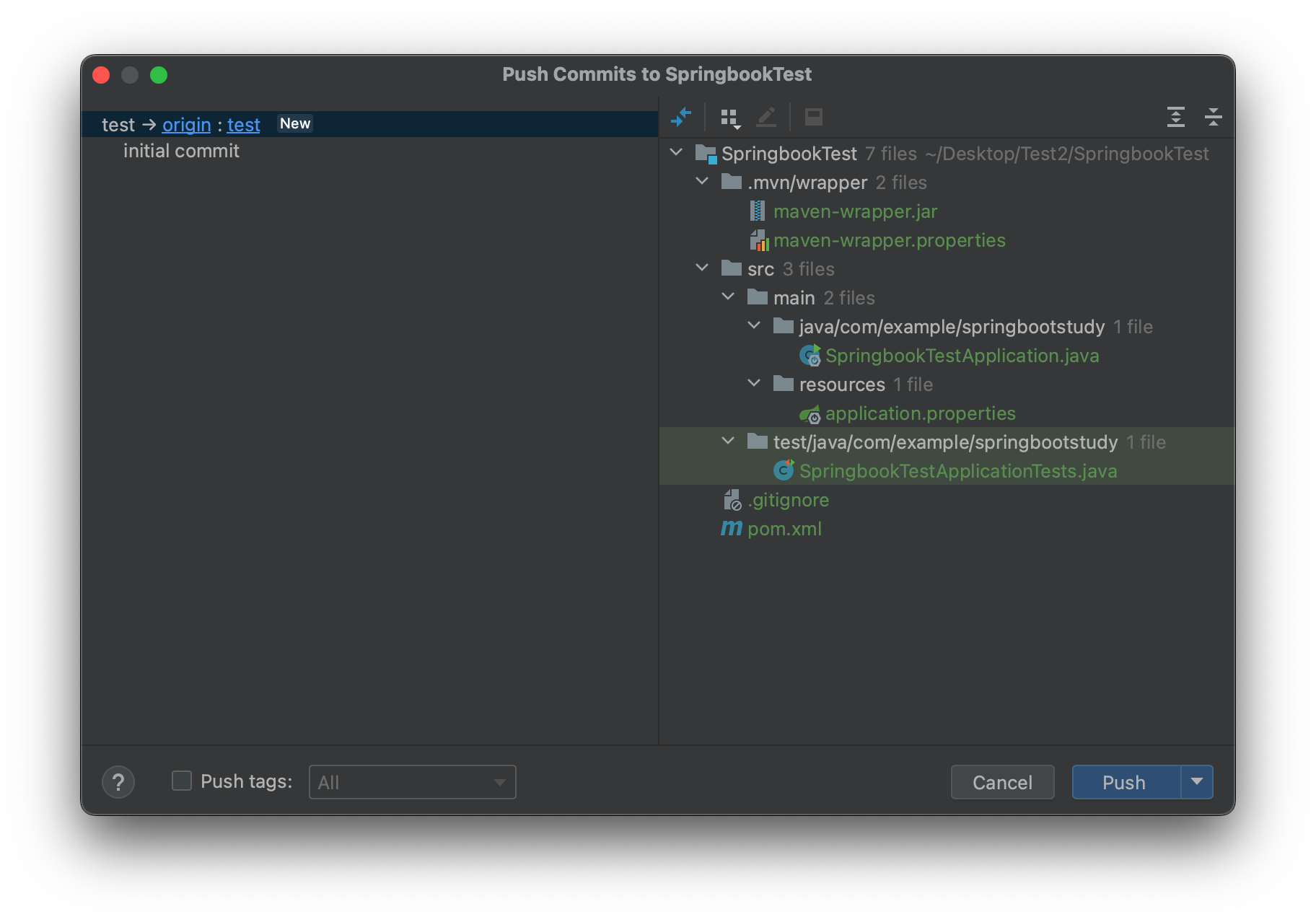The width and height of the screenshot is (1316, 922).
Task: Click the application.properties Spring leaf icon
Action: pyautogui.click(x=810, y=414)
